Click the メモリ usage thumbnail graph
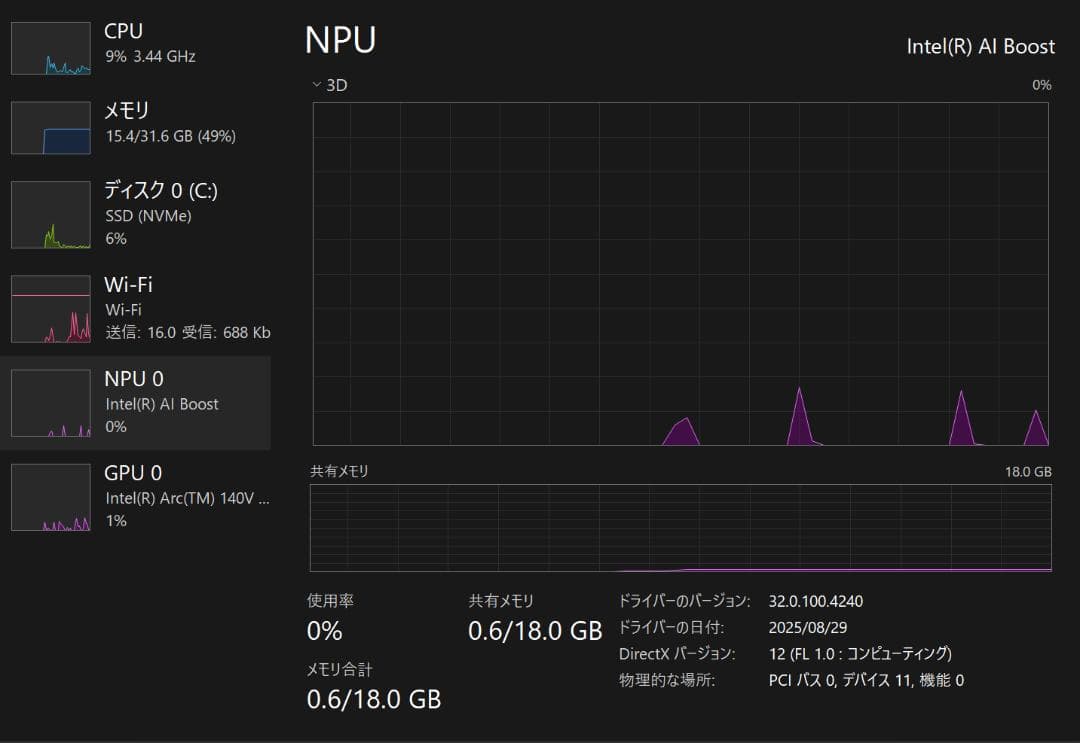The height and width of the screenshot is (743, 1080). pyautogui.click(x=51, y=128)
